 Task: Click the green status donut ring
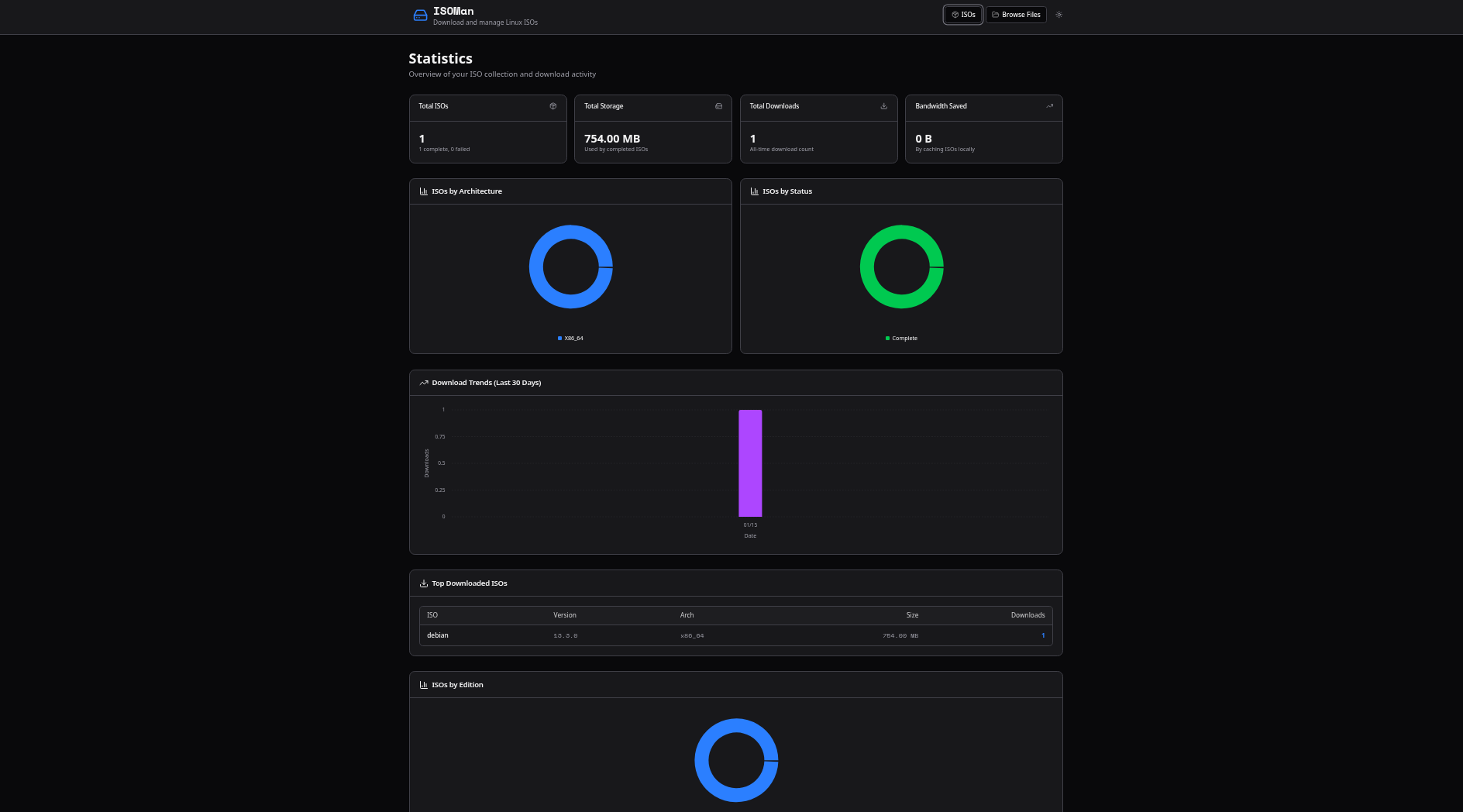(867, 267)
